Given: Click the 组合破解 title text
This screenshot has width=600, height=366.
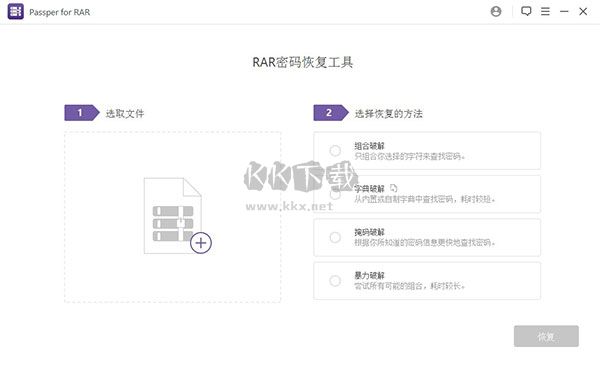Looking at the screenshot, I should click(x=369, y=146).
